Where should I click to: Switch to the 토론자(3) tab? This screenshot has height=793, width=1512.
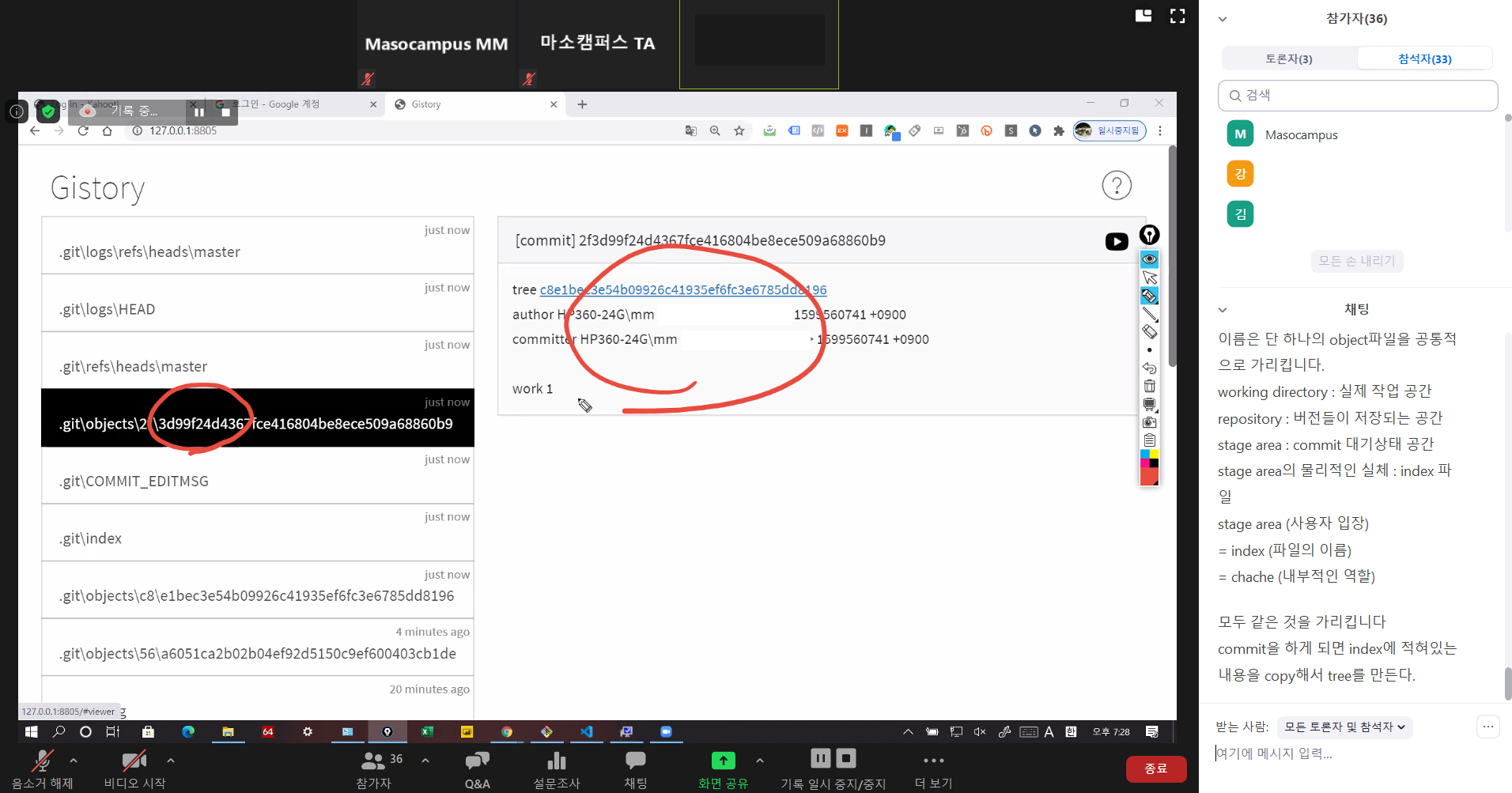pos(1289,59)
